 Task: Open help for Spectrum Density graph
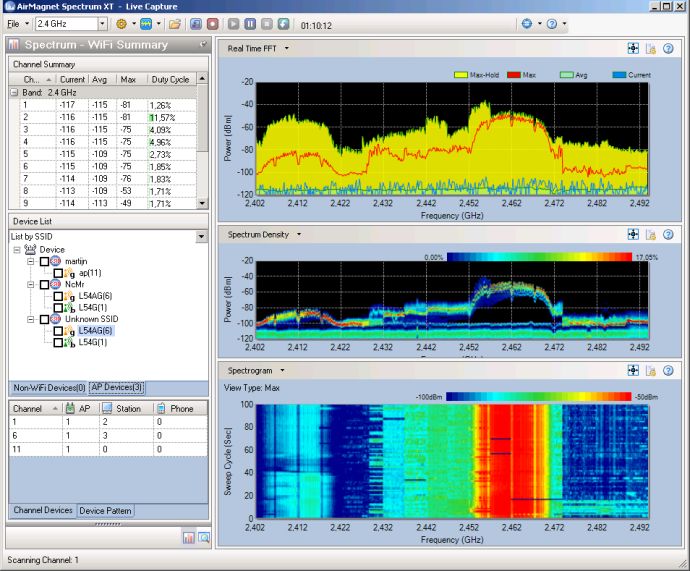(x=668, y=234)
